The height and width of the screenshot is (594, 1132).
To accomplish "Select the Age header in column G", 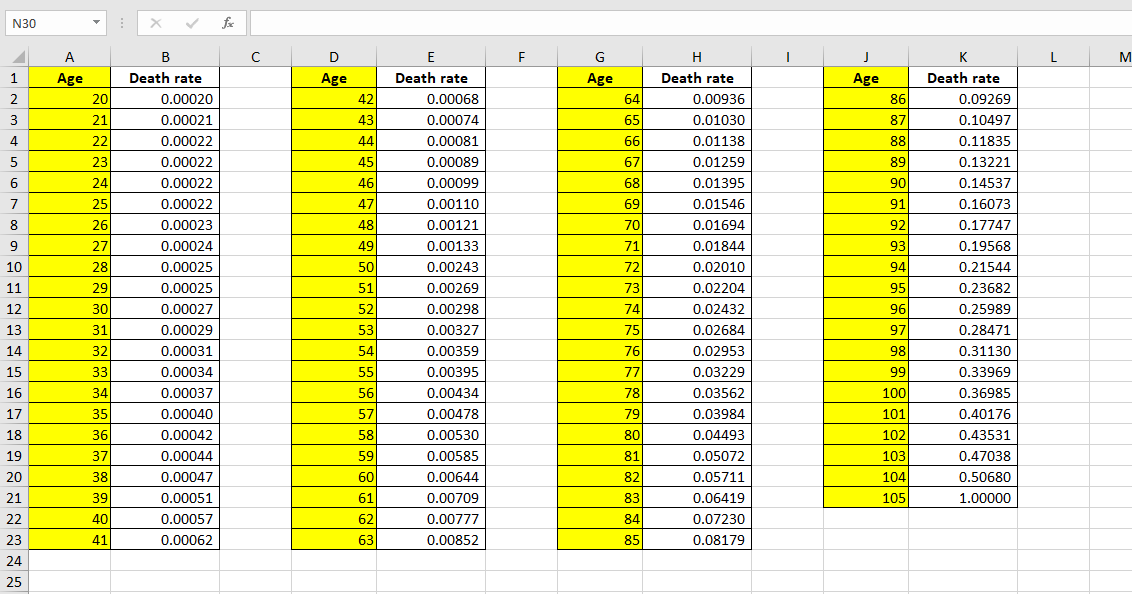I will pos(599,78).
